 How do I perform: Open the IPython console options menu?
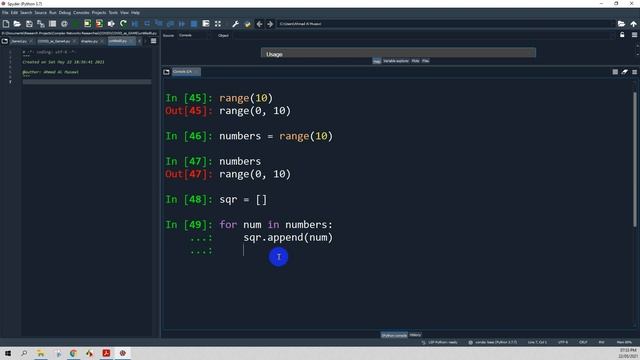[634, 72]
